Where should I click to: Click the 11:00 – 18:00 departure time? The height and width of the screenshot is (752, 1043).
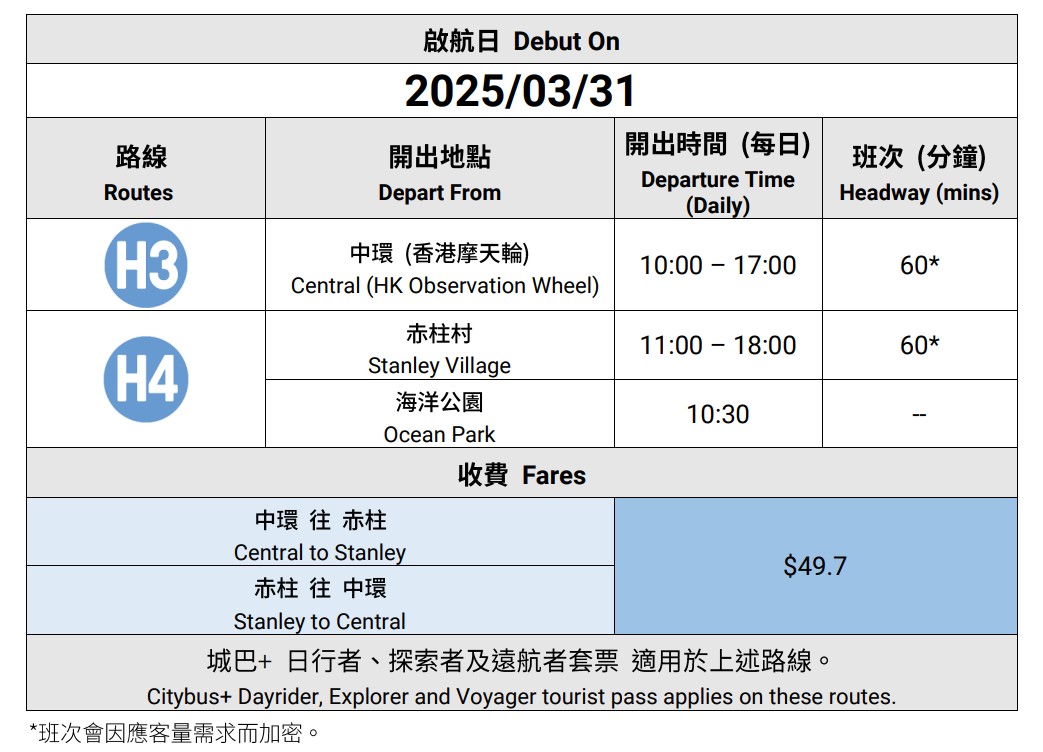click(x=717, y=345)
